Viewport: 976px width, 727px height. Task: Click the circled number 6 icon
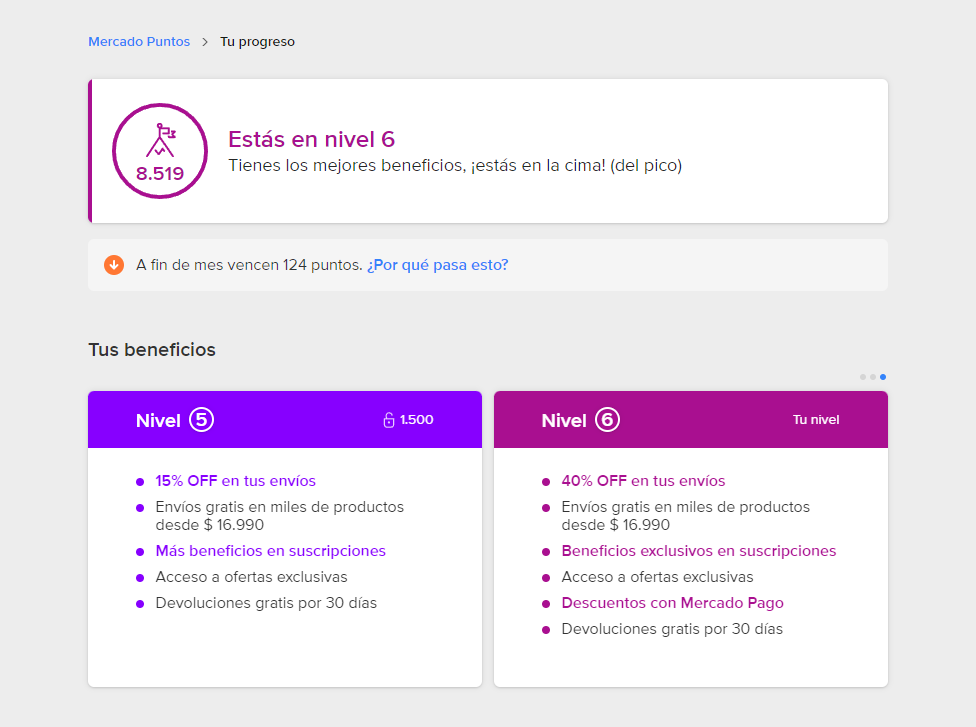click(607, 420)
